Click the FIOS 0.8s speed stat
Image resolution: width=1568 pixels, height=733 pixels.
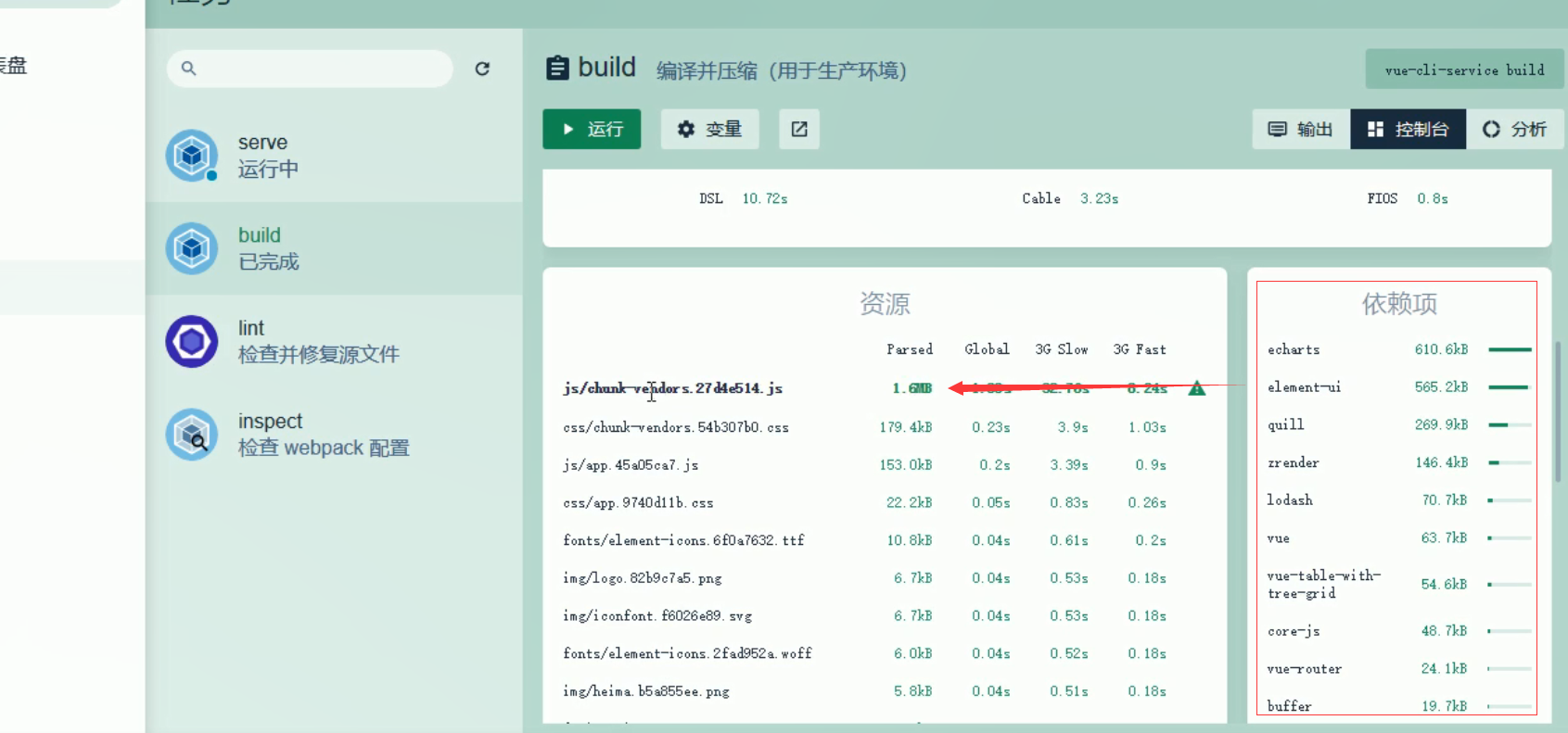[x=1407, y=198]
